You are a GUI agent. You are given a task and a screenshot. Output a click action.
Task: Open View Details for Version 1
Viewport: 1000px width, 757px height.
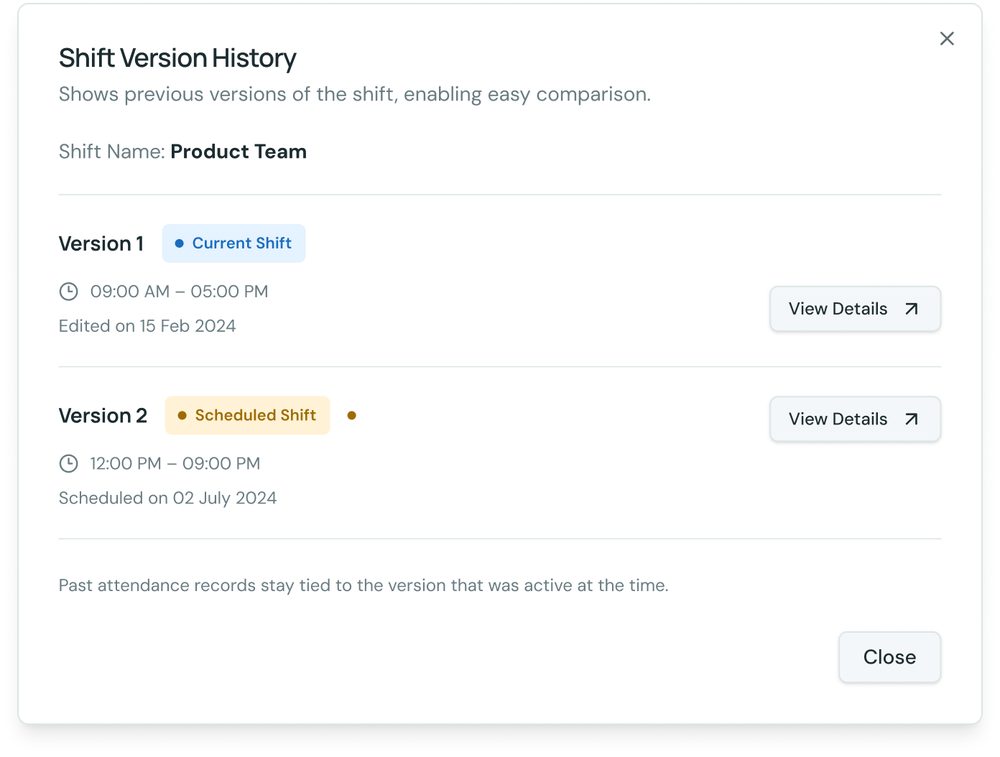[x=855, y=309]
